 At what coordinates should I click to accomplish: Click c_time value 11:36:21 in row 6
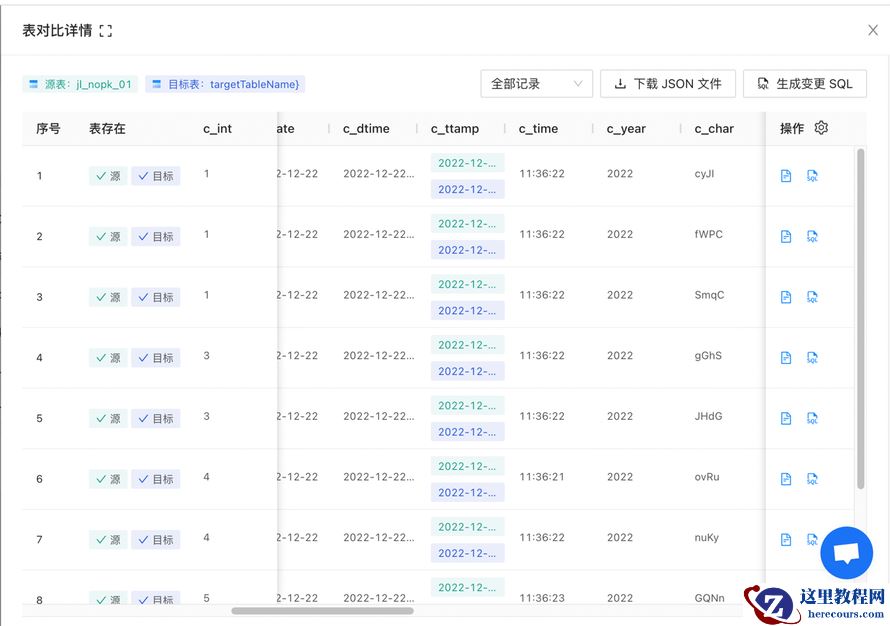(x=542, y=477)
